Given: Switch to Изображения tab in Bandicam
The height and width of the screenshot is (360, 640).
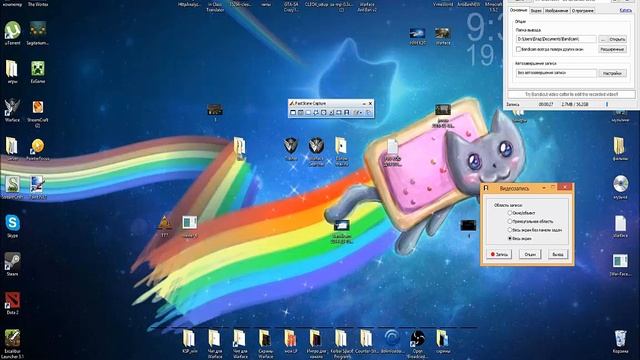Looking at the screenshot, I should point(556,11).
